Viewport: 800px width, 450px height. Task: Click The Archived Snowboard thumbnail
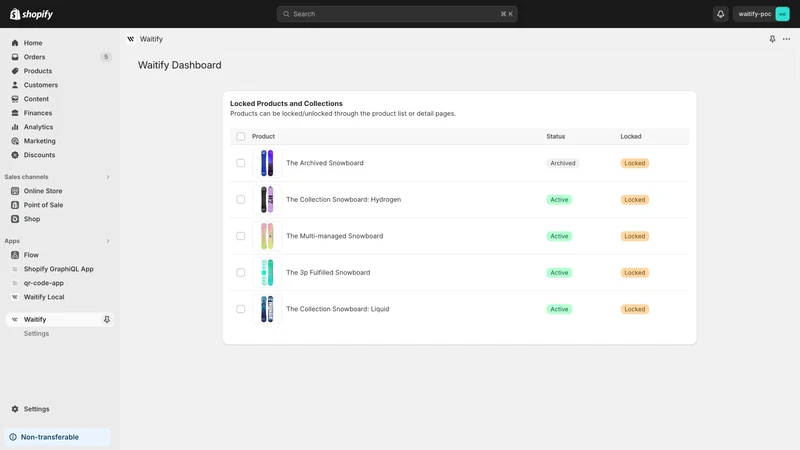pyautogui.click(x=267, y=163)
